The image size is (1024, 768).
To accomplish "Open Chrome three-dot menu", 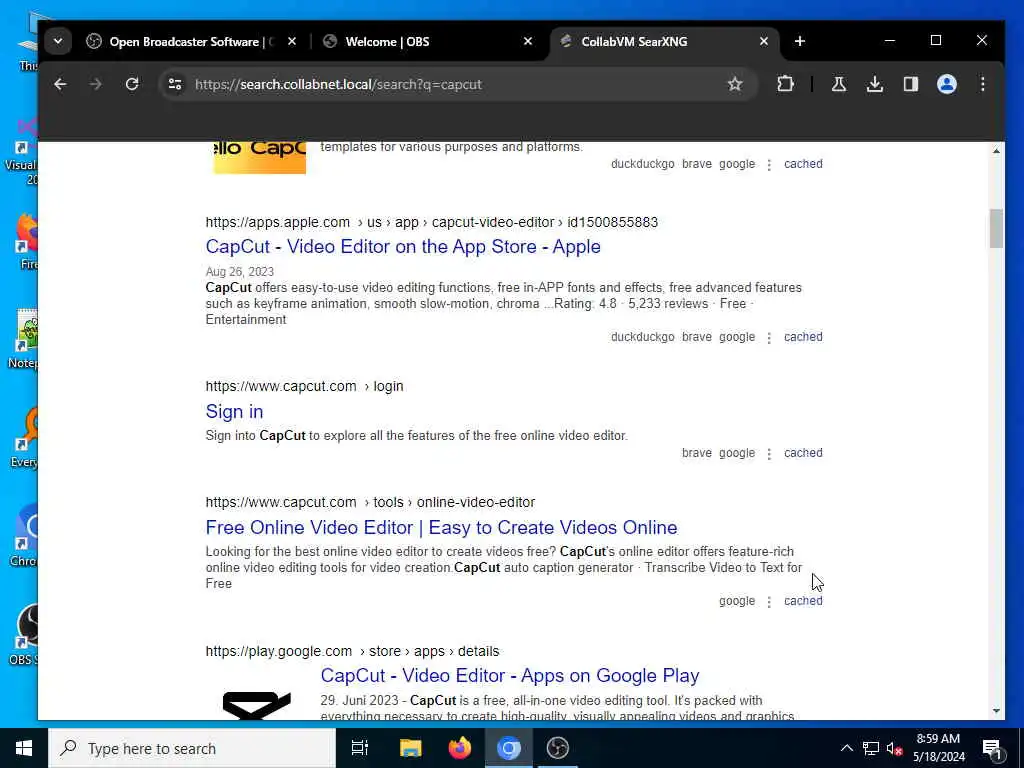I will tap(982, 84).
